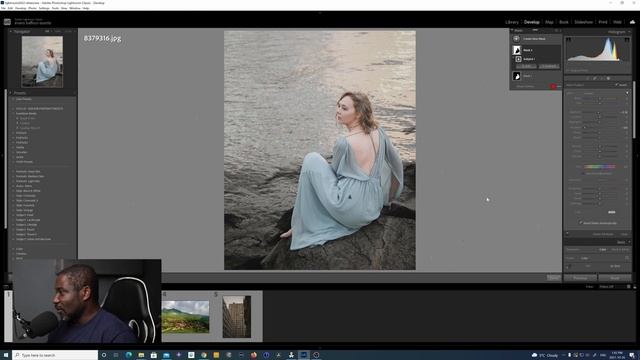The image size is (640, 360).
Task: Click the Create New Mask plus icon
Action: [516, 39]
